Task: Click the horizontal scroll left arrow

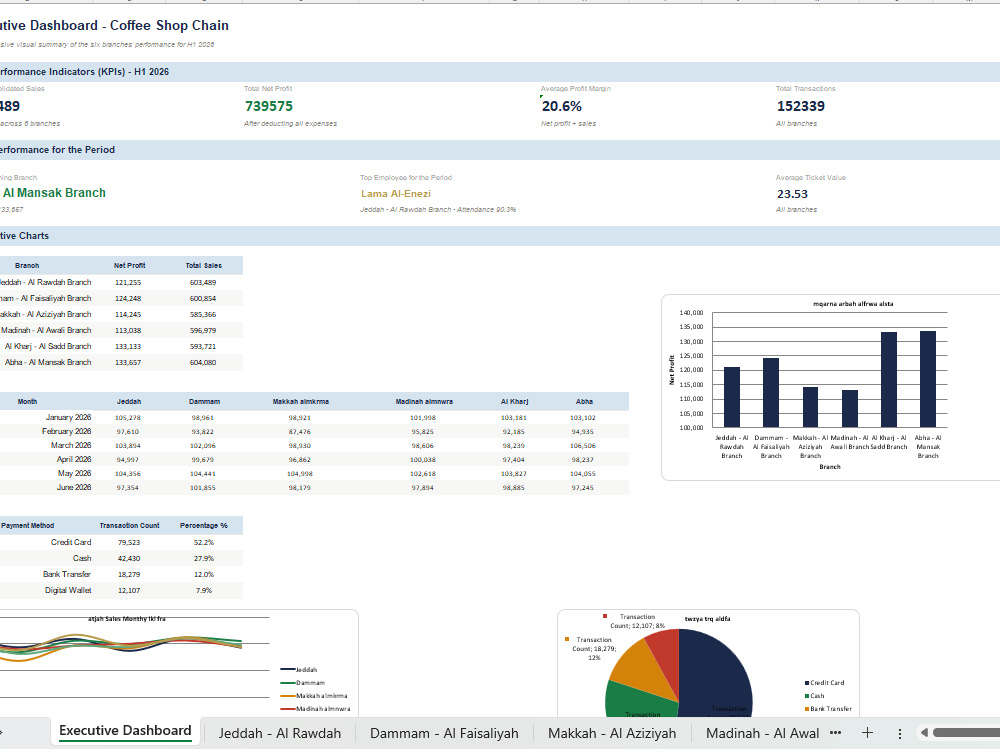Action: pos(924,733)
